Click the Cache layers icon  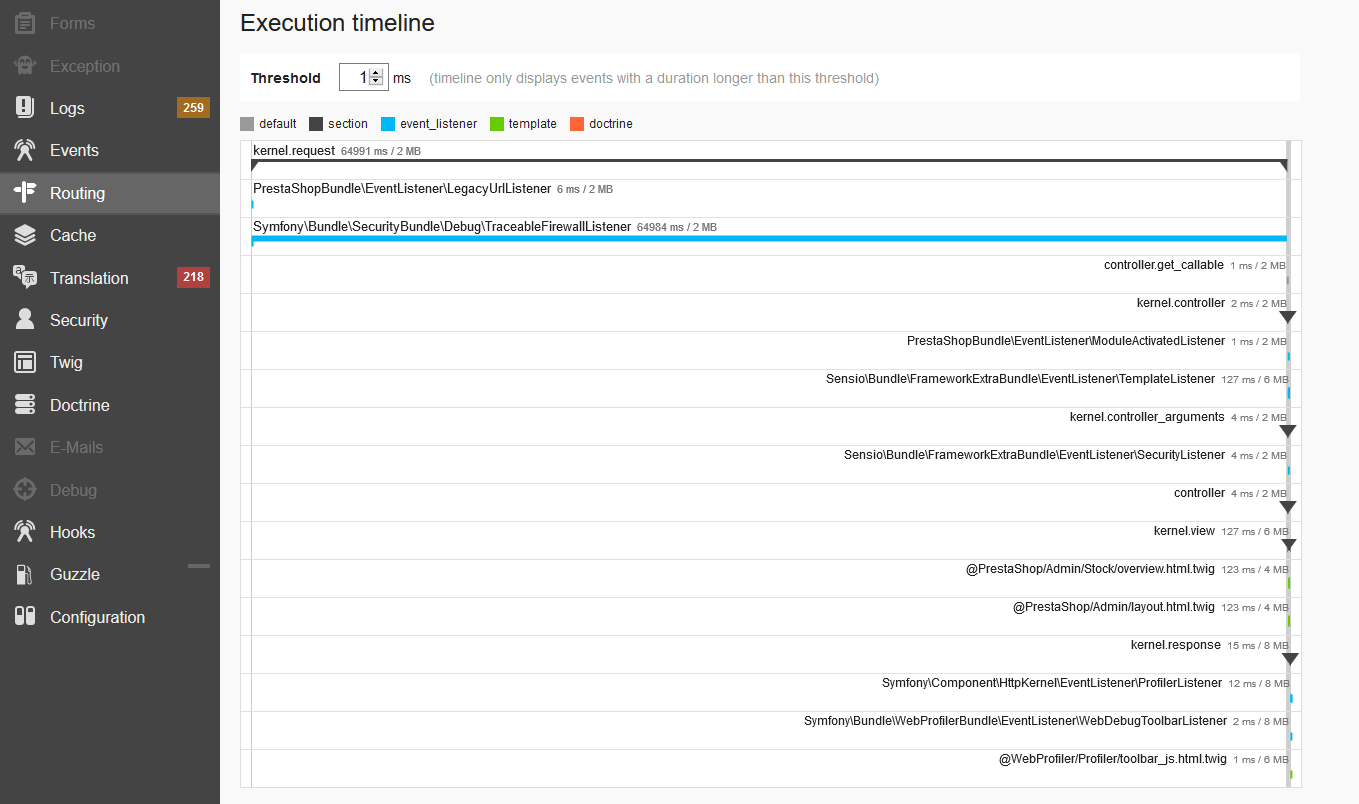tap(25, 235)
